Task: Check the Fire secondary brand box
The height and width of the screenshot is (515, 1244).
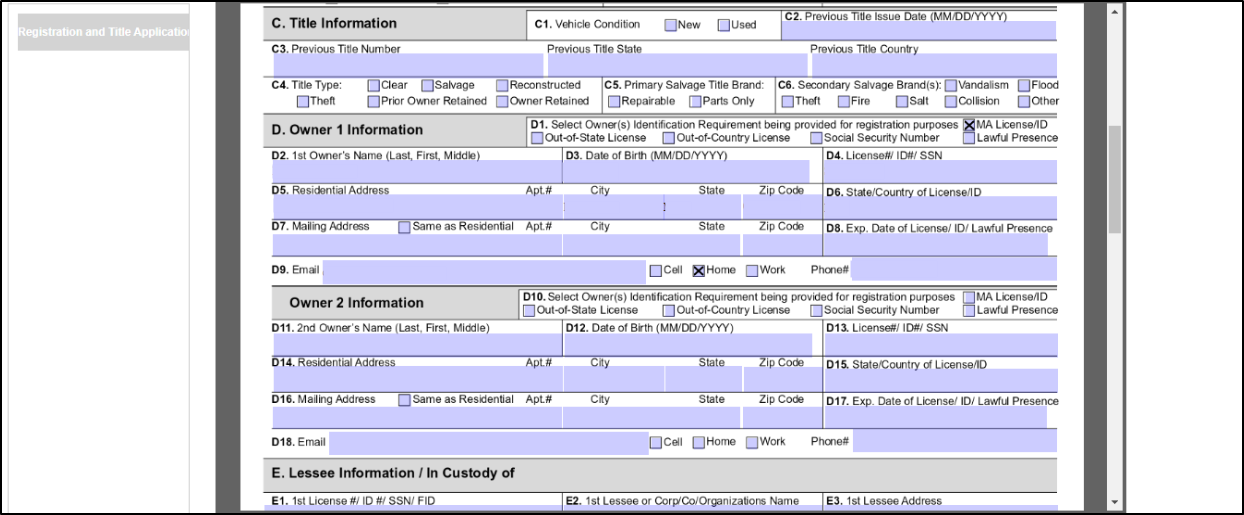Action: click(843, 101)
